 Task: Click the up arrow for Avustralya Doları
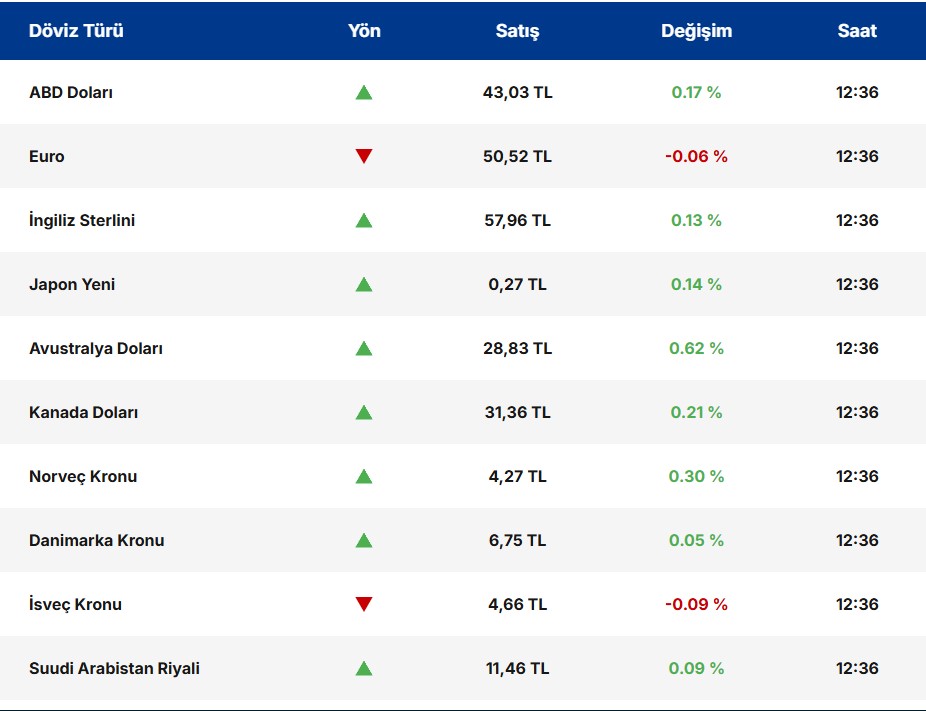[x=364, y=349]
